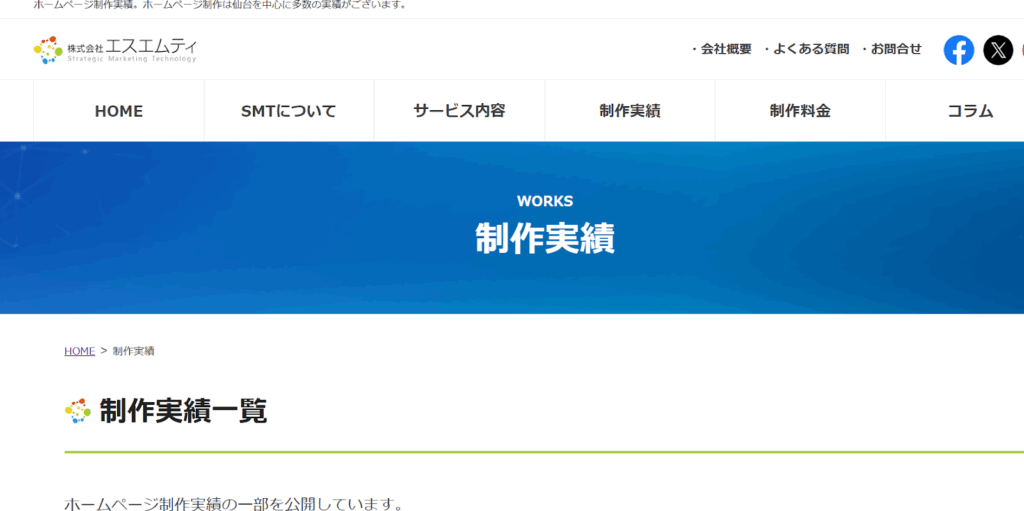Go to the コラム navigation item
Viewport: 1024px width, 511px height.
(x=969, y=111)
